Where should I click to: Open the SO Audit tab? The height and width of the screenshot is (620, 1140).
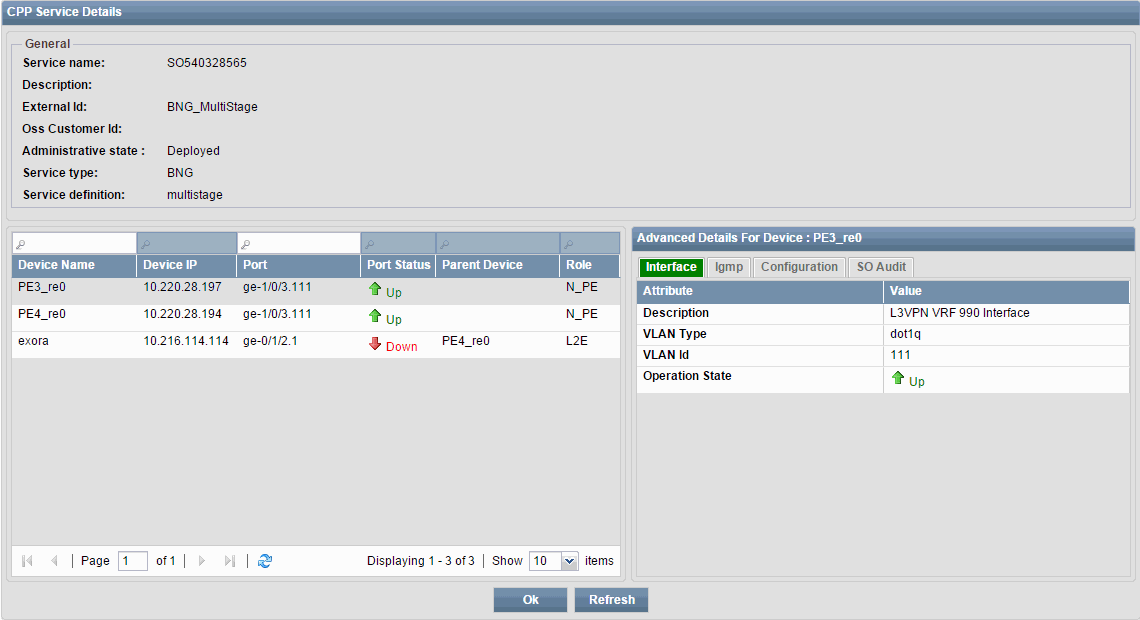click(880, 267)
